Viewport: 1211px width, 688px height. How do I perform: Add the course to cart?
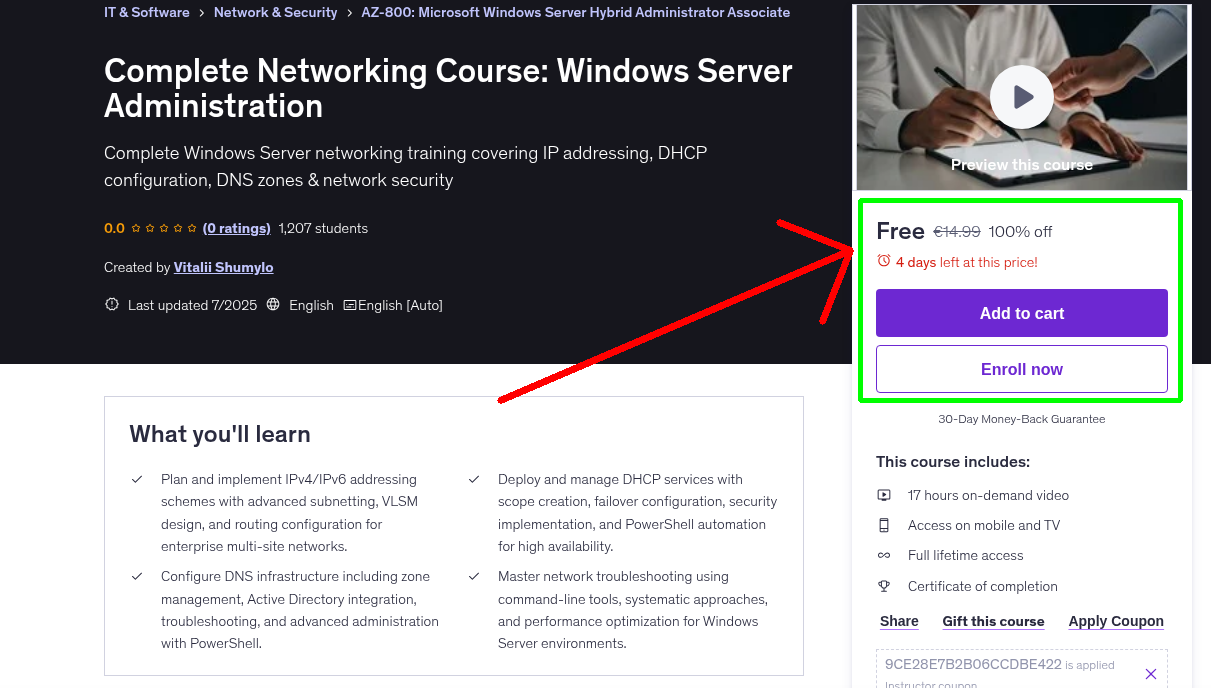pos(1021,313)
